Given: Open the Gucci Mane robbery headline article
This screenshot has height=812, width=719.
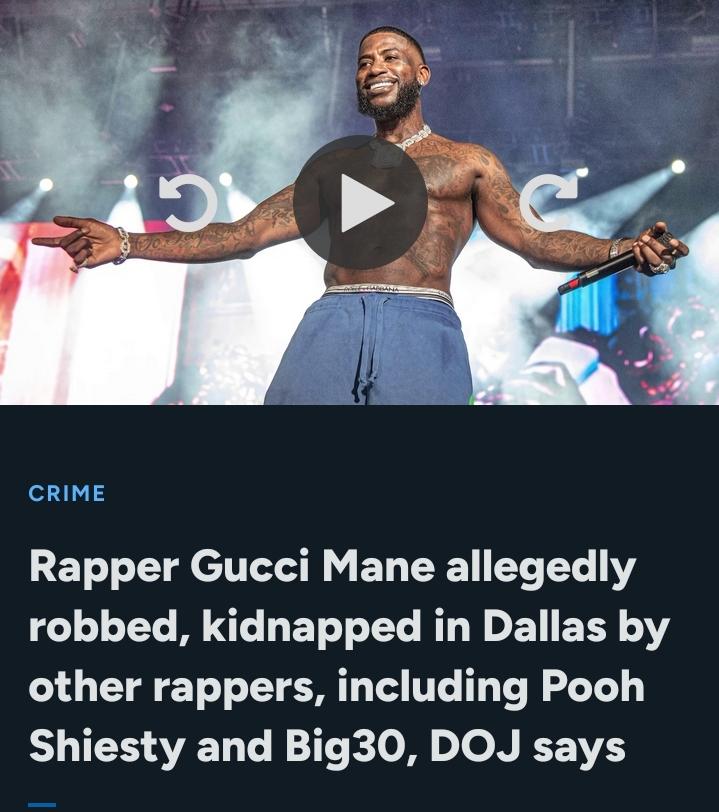Looking at the screenshot, I should click(x=350, y=656).
